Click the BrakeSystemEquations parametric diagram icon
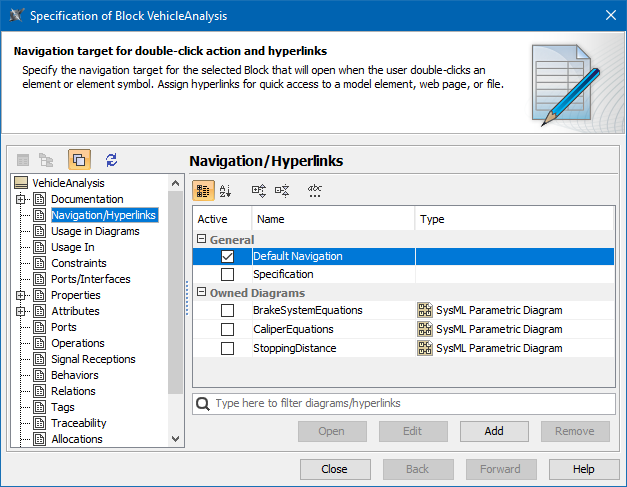The image size is (627, 487). [x=425, y=310]
